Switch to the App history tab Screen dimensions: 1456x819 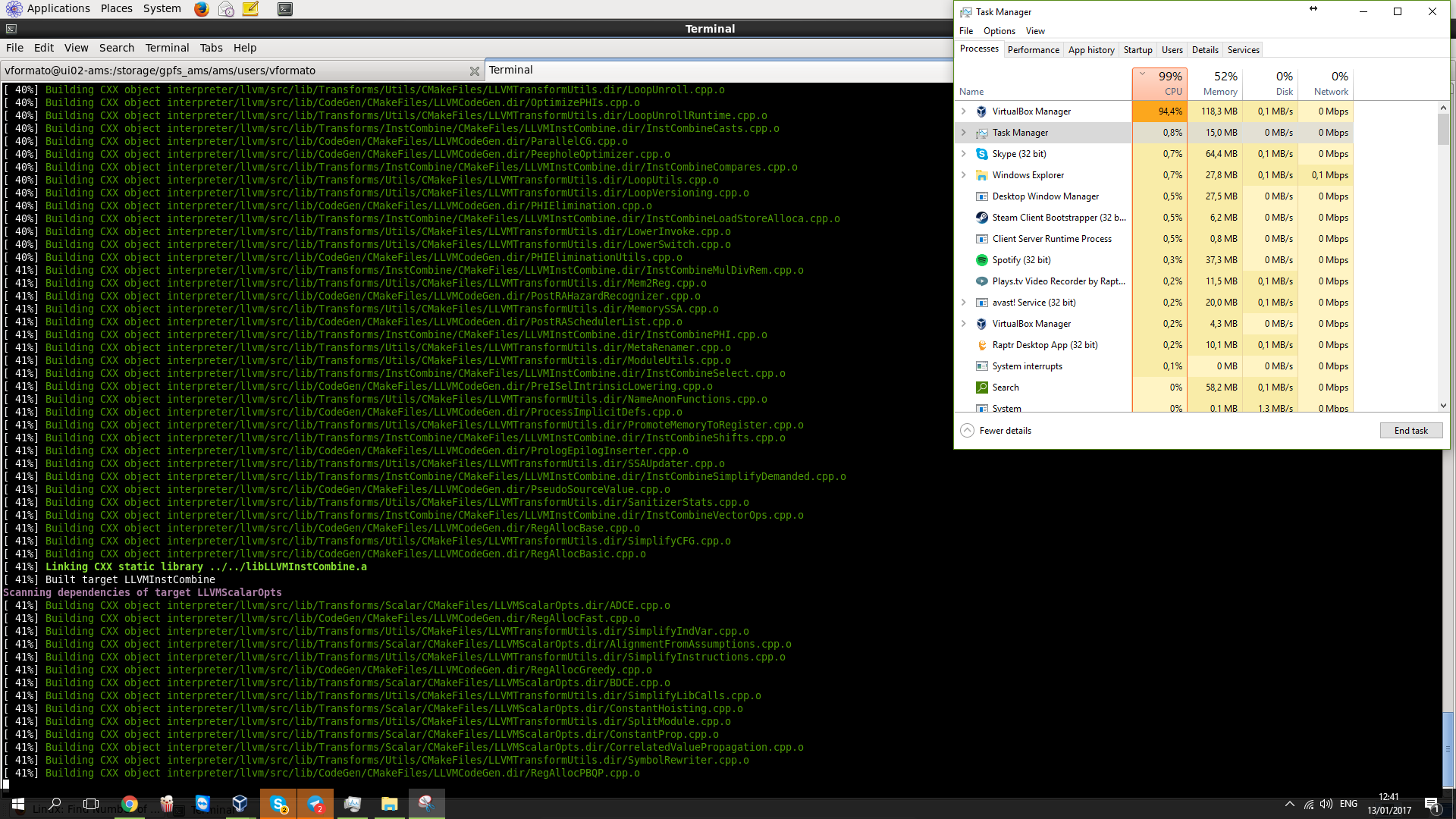[x=1091, y=50]
